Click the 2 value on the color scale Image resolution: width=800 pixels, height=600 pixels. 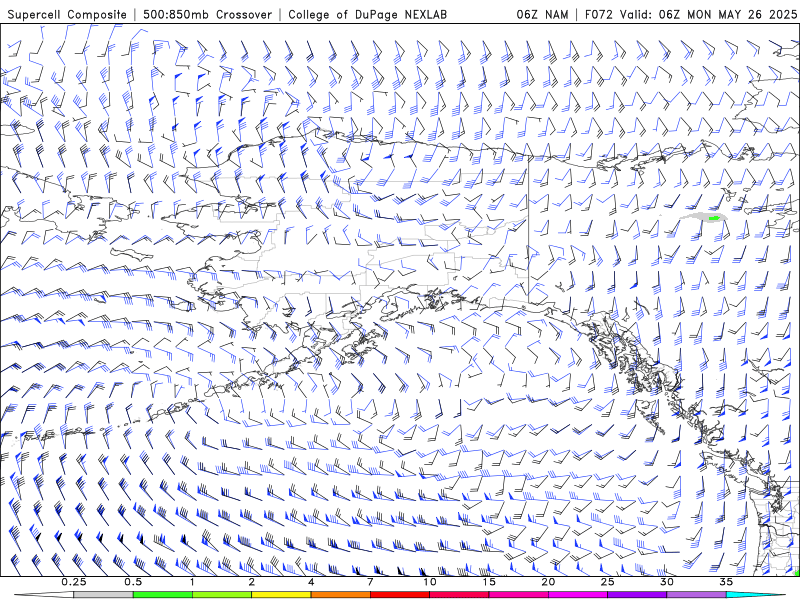coord(252,582)
